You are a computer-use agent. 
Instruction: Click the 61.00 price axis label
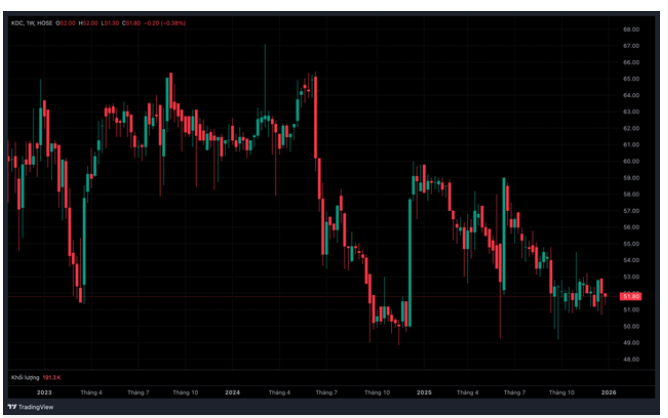pyautogui.click(x=631, y=145)
